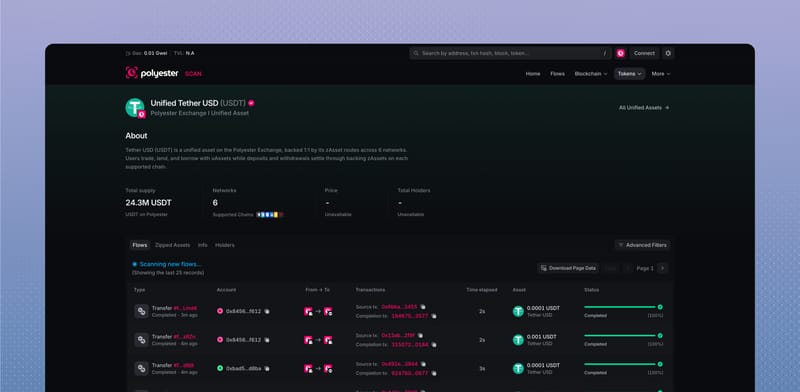The image size is (800, 392).
Task: Click the source chain icon in the 3m ago row
Action: point(308,311)
